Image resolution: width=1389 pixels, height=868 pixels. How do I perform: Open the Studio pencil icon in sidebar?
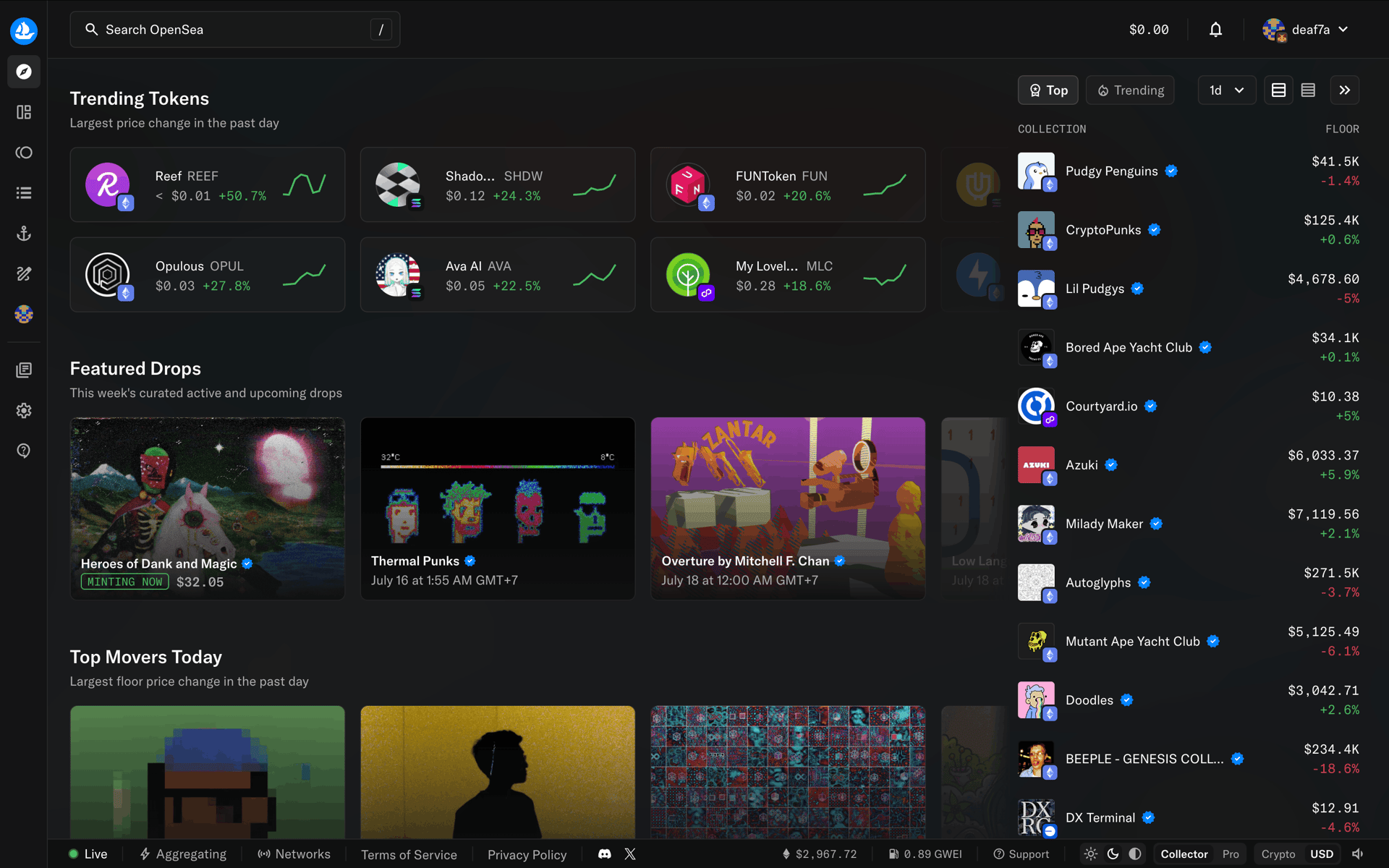pos(24,274)
